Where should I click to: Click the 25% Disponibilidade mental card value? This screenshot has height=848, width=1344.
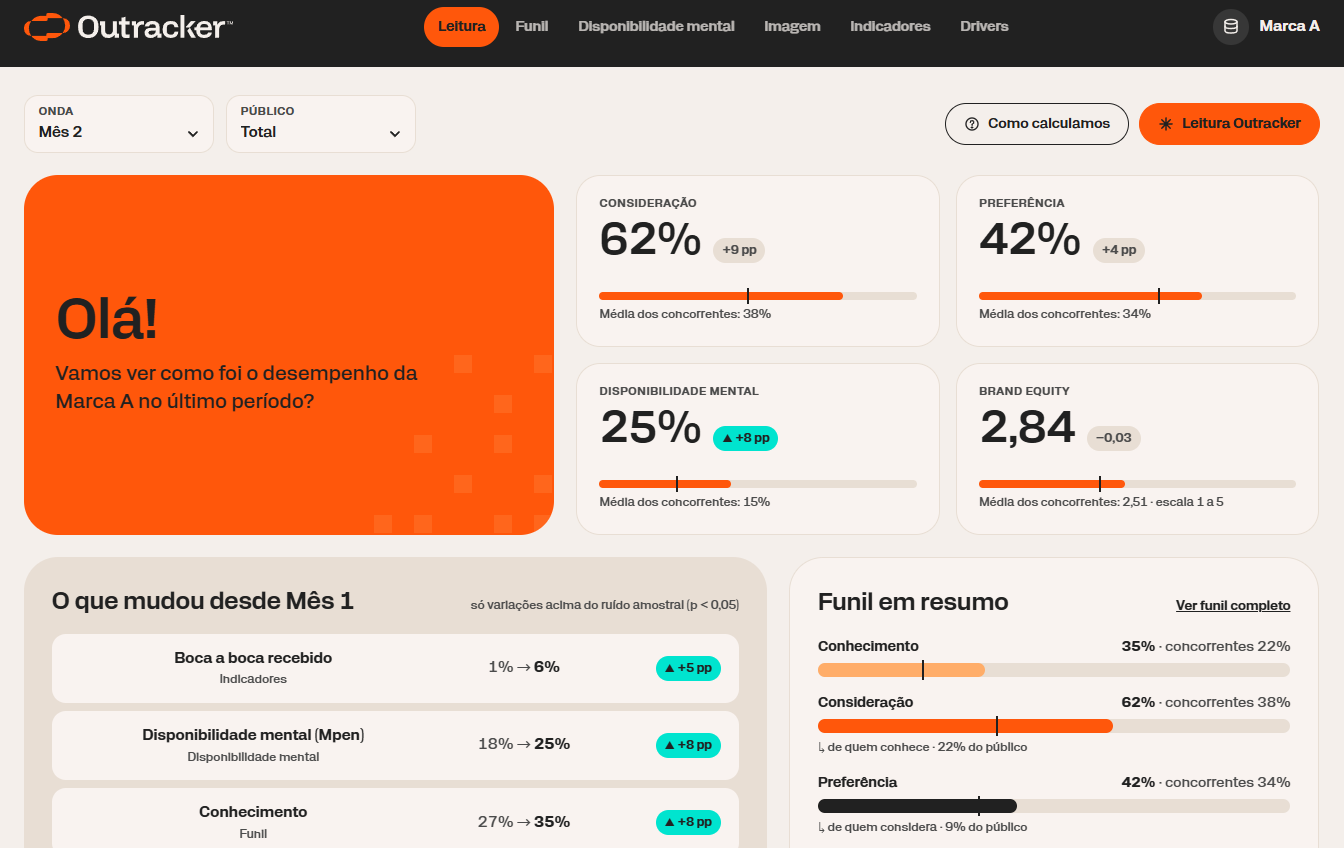pos(650,428)
